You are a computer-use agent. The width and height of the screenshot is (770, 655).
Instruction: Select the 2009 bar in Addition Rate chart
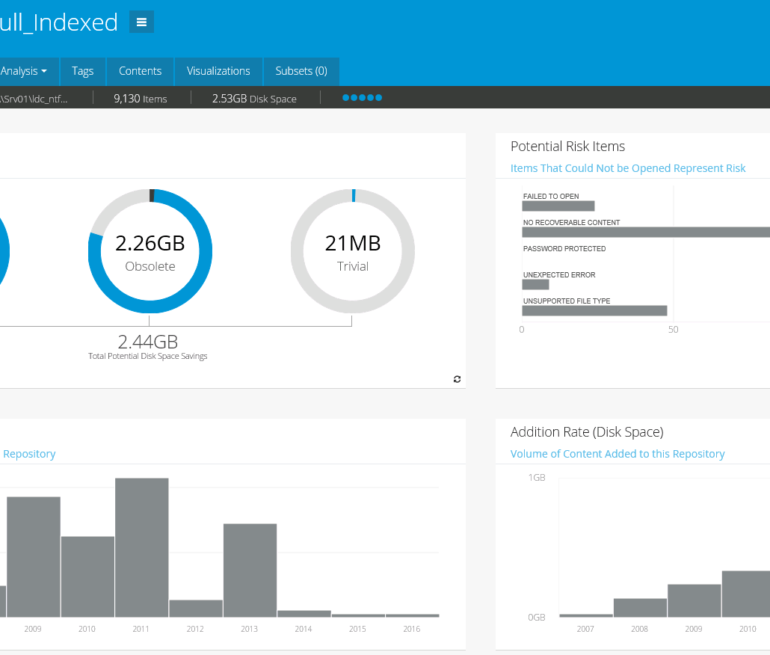coord(694,600)
